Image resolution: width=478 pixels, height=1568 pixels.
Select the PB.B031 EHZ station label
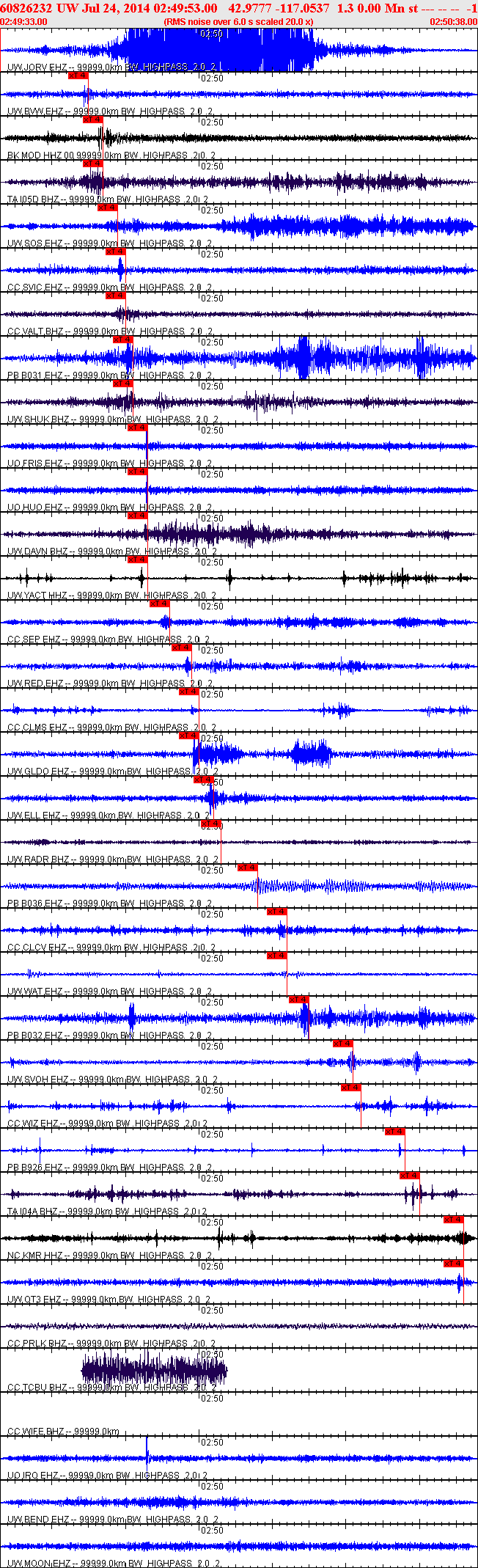(34, 375)
